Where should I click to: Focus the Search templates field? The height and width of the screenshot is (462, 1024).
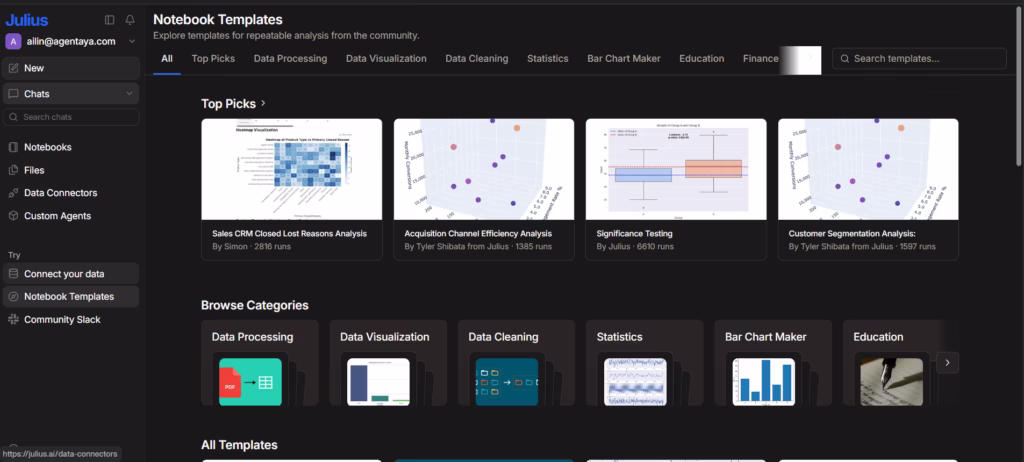tap(919, 58)
